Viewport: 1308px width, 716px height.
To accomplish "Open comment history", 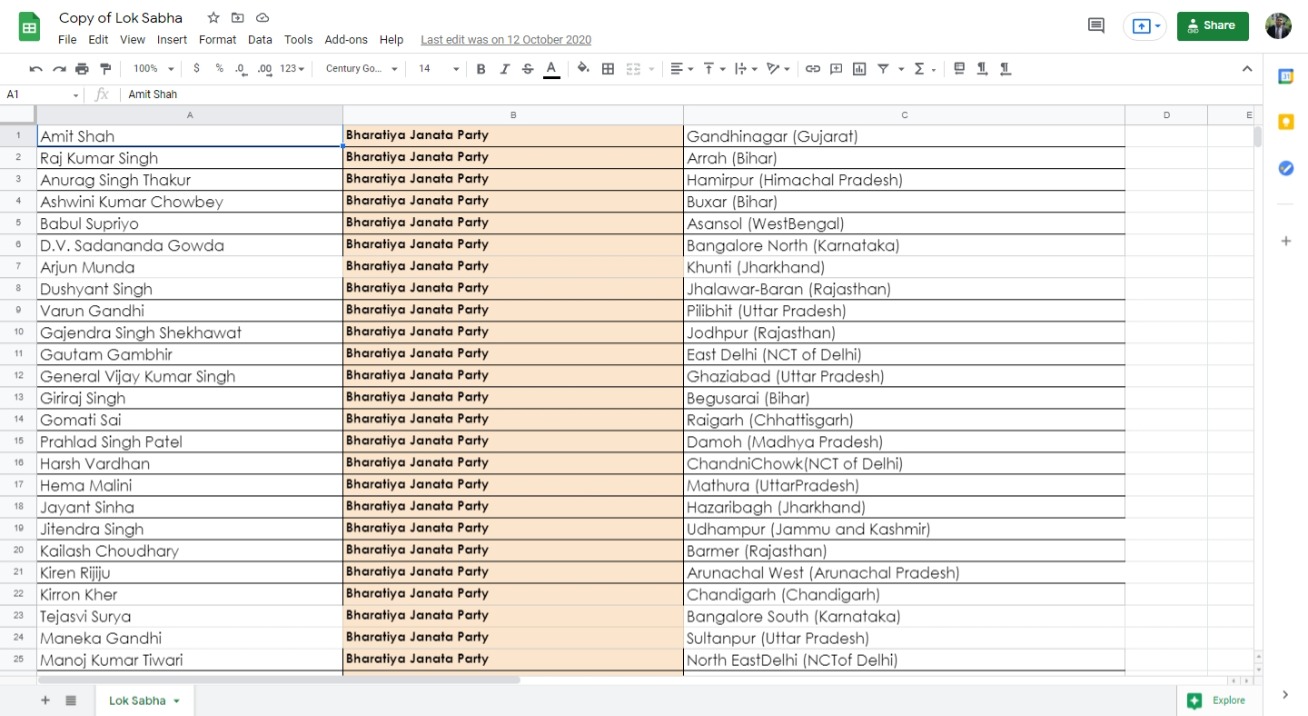I will click(1096, 26).
